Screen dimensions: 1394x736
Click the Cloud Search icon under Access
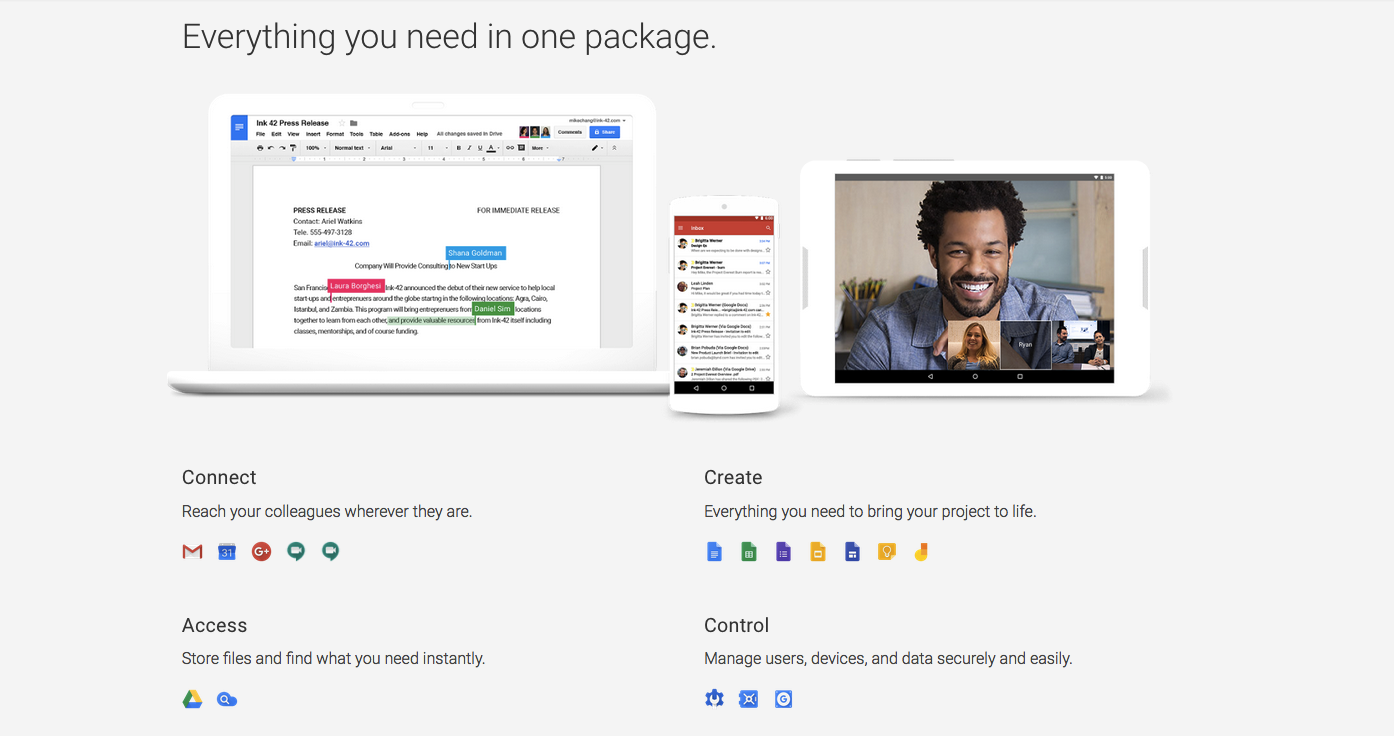click(x=227, y=700)
